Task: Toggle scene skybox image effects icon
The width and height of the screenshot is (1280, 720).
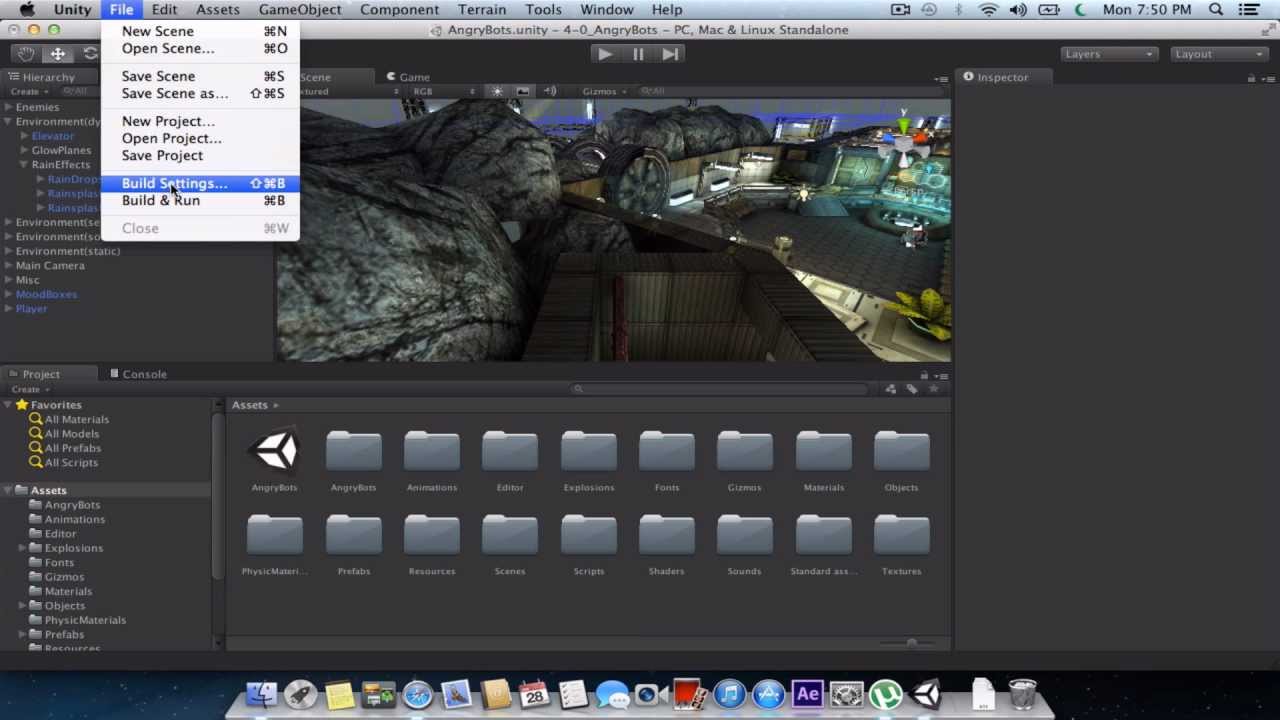Action: [522, 91]
